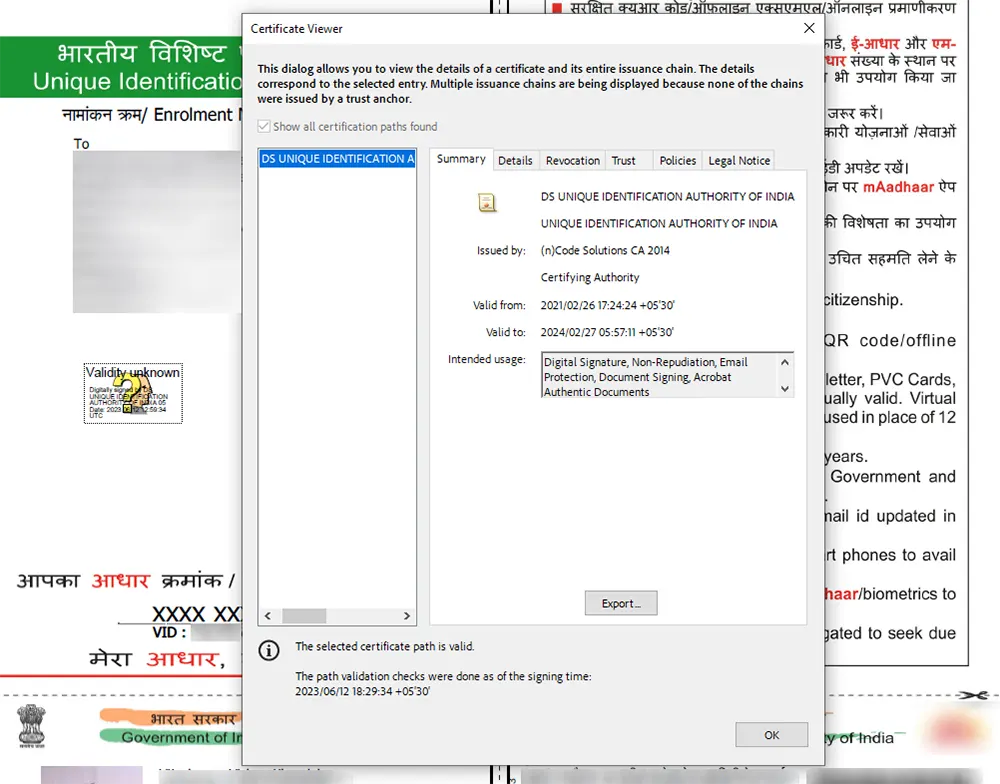Click the information icon beside path validity
Image resolution: width=1000 pixels, height=784 pixels.
click(x=268, y=650)
